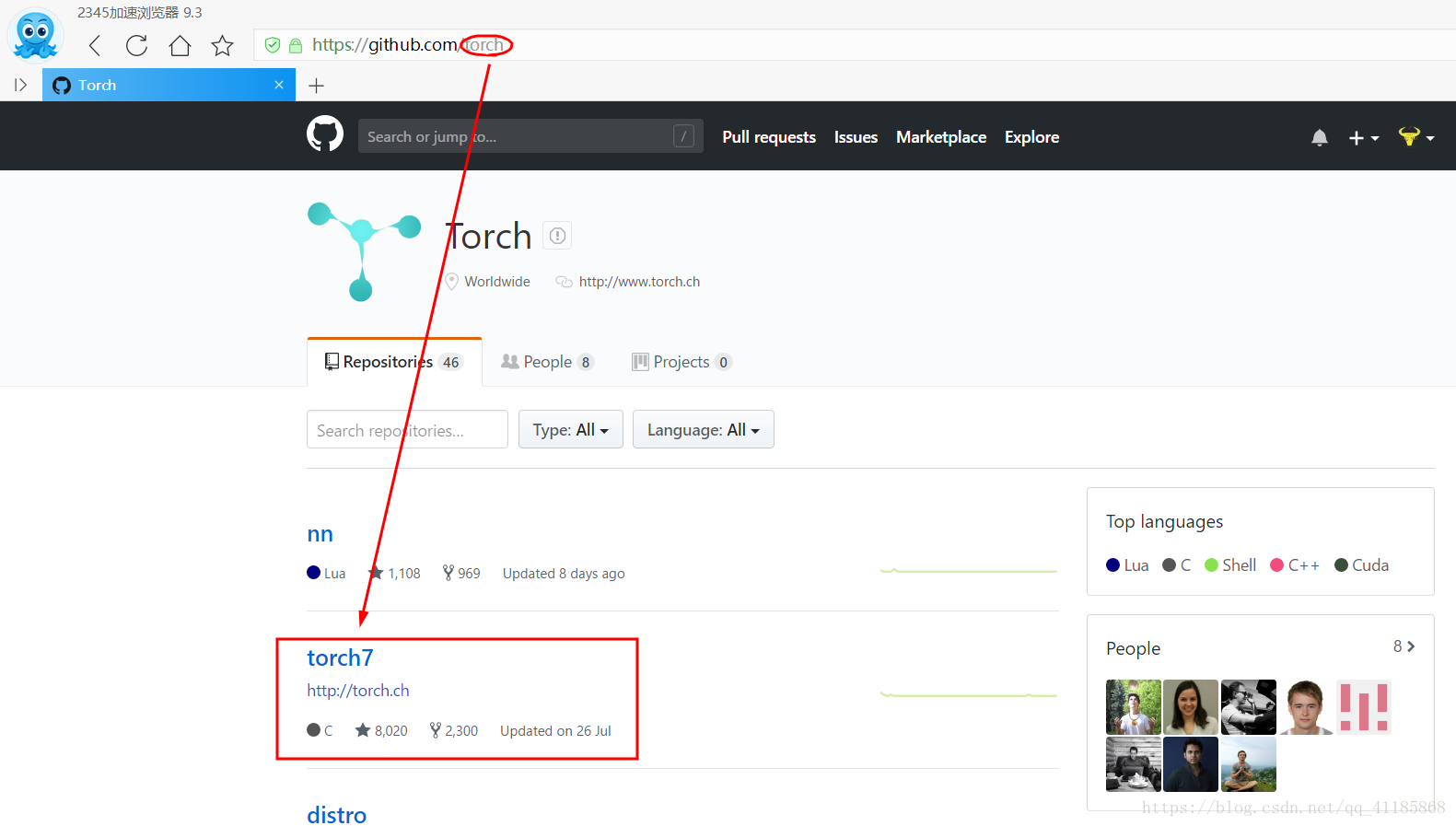Image resolution: width=1456 pixels, height=826 pixels.
Task: Click the black-and-white glasses avatar
Action: coord(1249,707)
